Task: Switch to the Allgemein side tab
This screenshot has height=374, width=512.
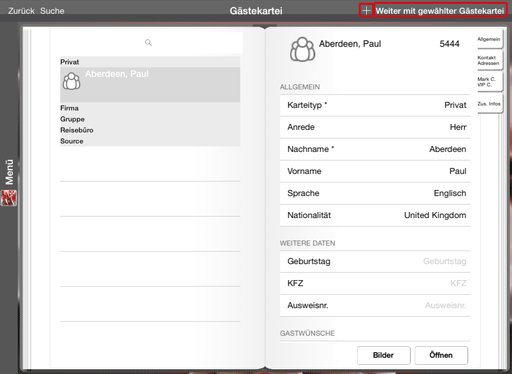Action: [489, 39]
